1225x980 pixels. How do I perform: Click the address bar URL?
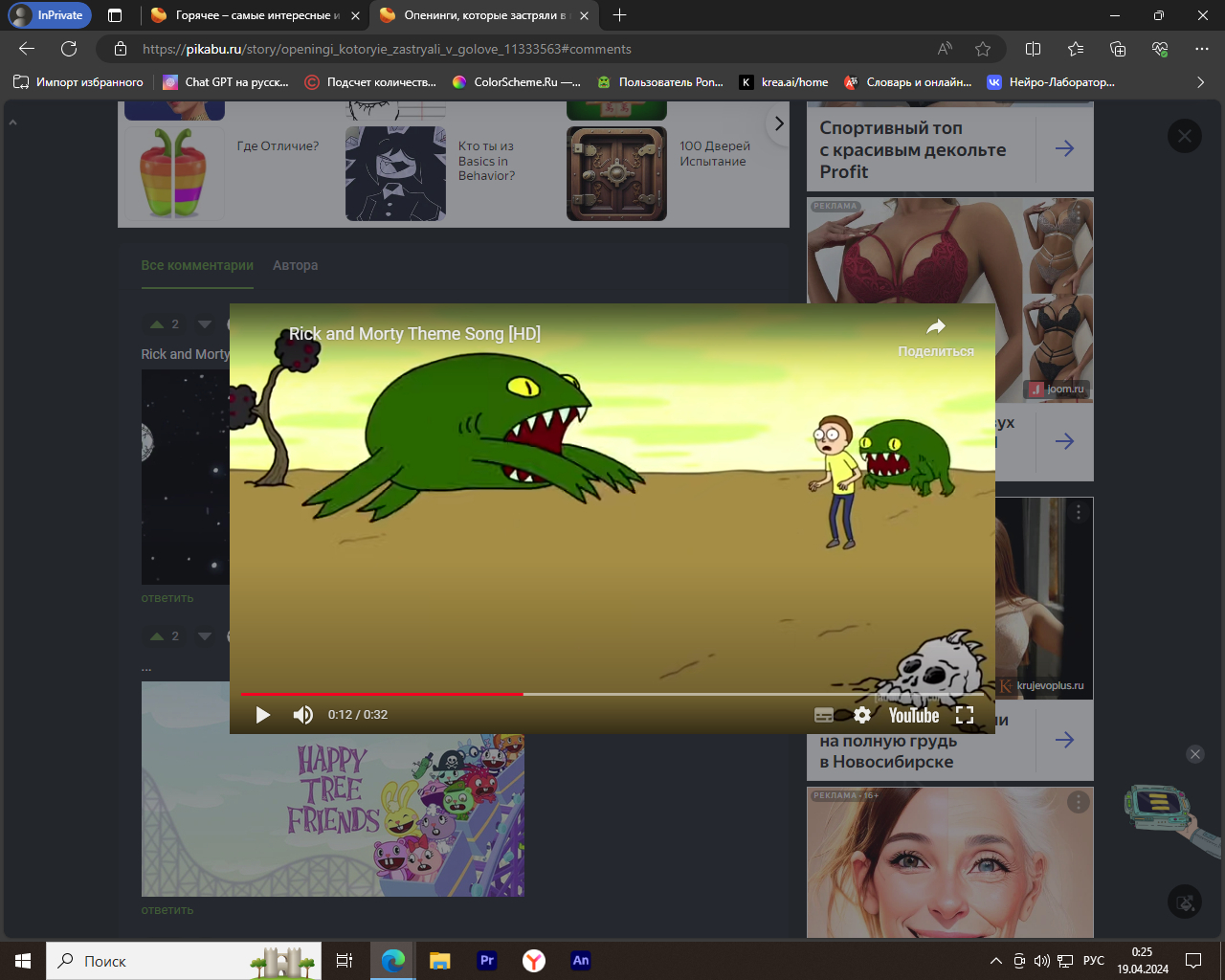click(387, 49)
